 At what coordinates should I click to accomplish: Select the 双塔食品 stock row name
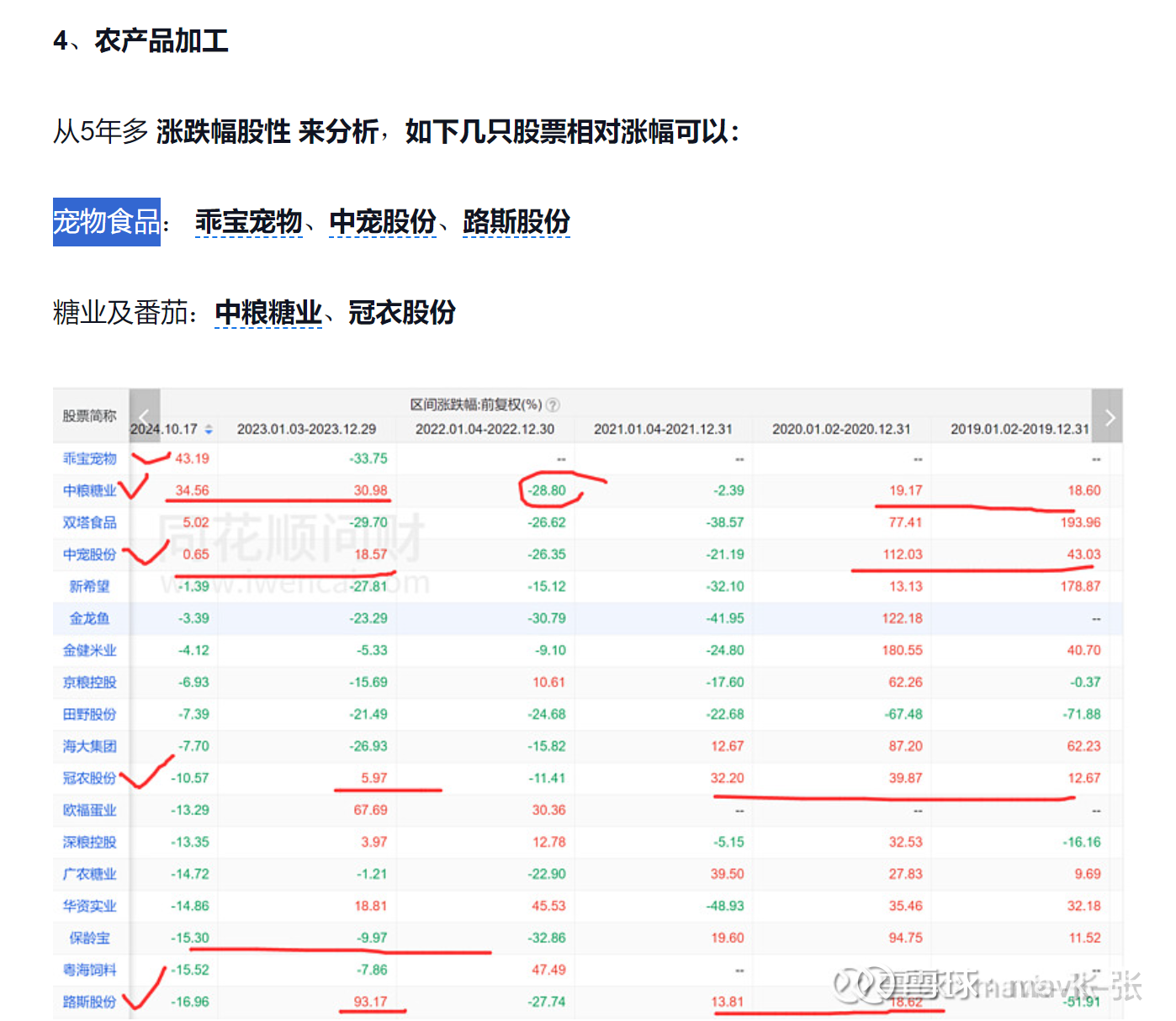90,522
